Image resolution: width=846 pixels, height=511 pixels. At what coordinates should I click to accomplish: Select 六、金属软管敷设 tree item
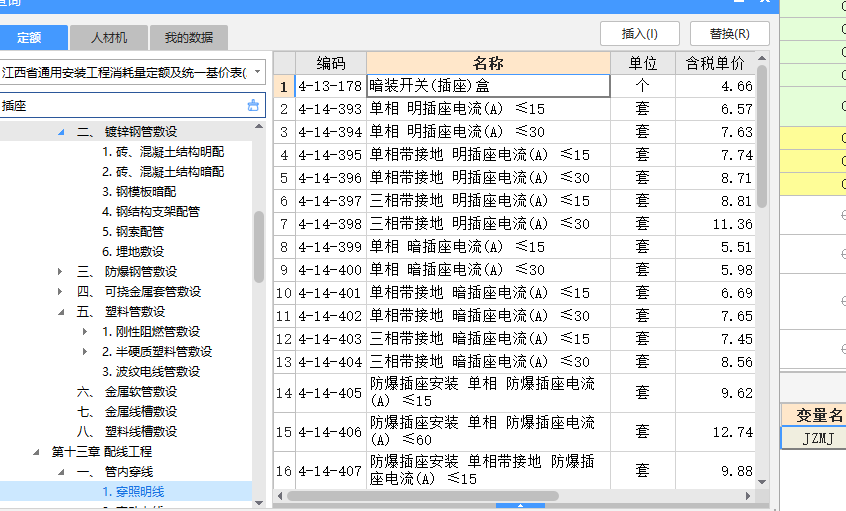[x=127, y=391]
